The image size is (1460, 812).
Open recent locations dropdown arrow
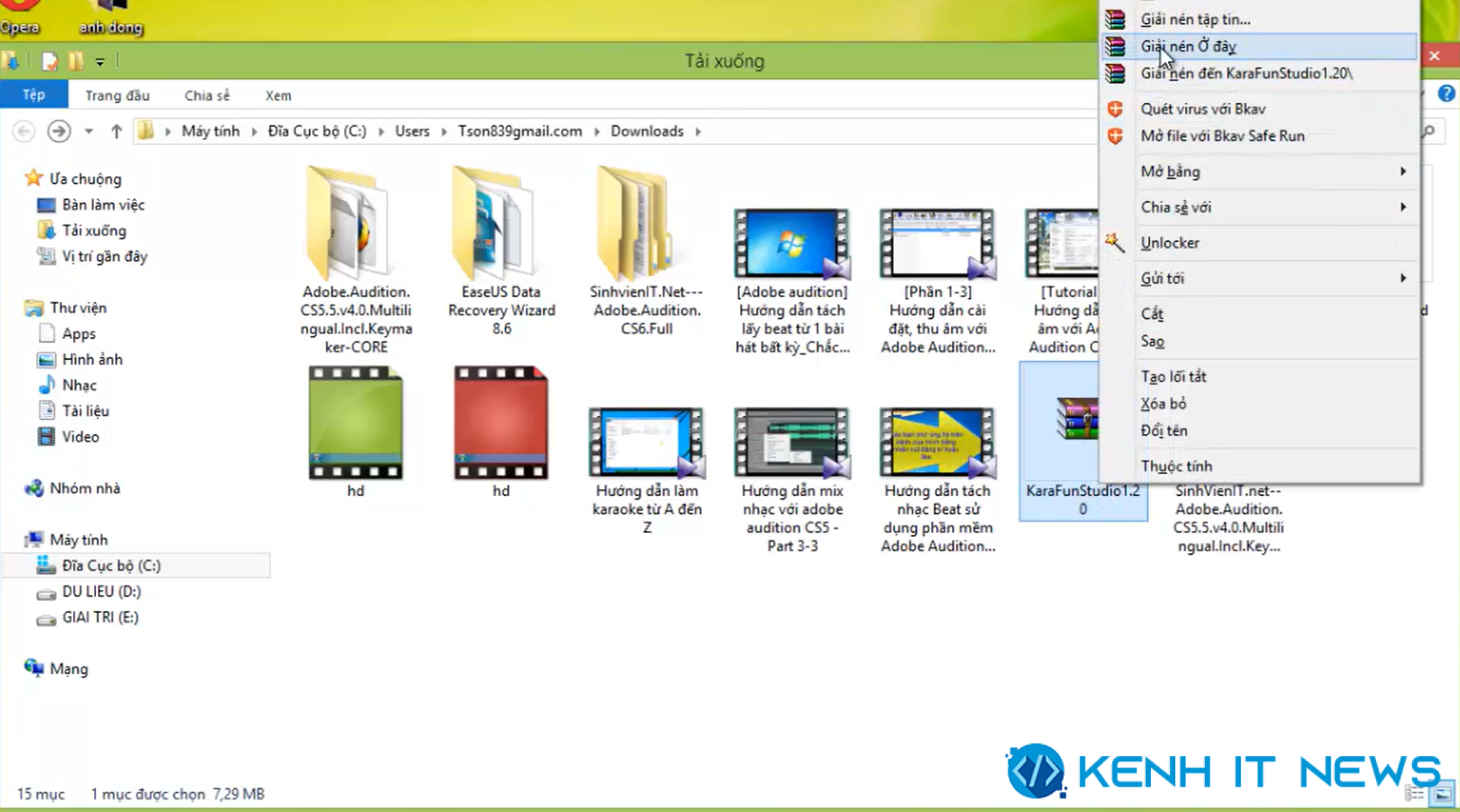(88, 131)
